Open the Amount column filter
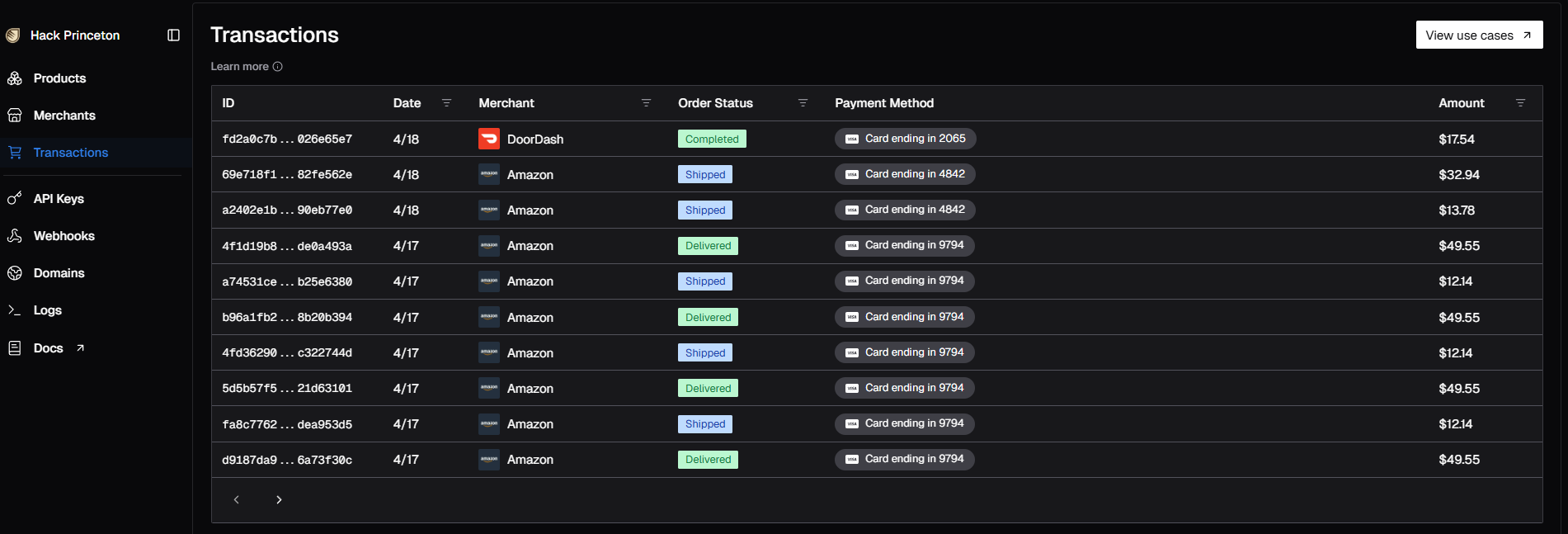The height and width of the screenshot is (534, 1568). point(1520,103)
